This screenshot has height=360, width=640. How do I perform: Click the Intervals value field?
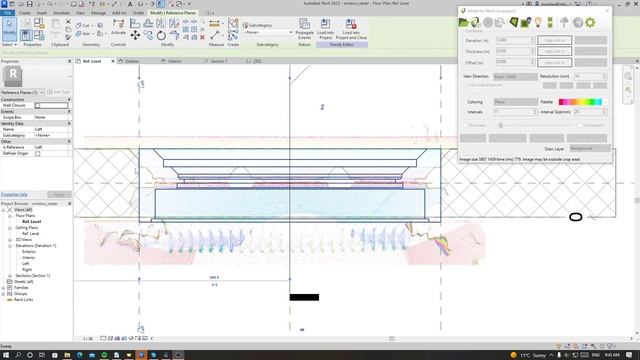click(515, 112)
